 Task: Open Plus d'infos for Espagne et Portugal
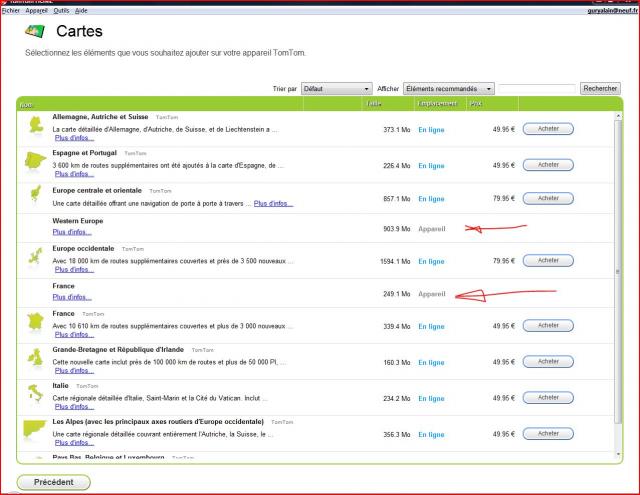[74, 174]
